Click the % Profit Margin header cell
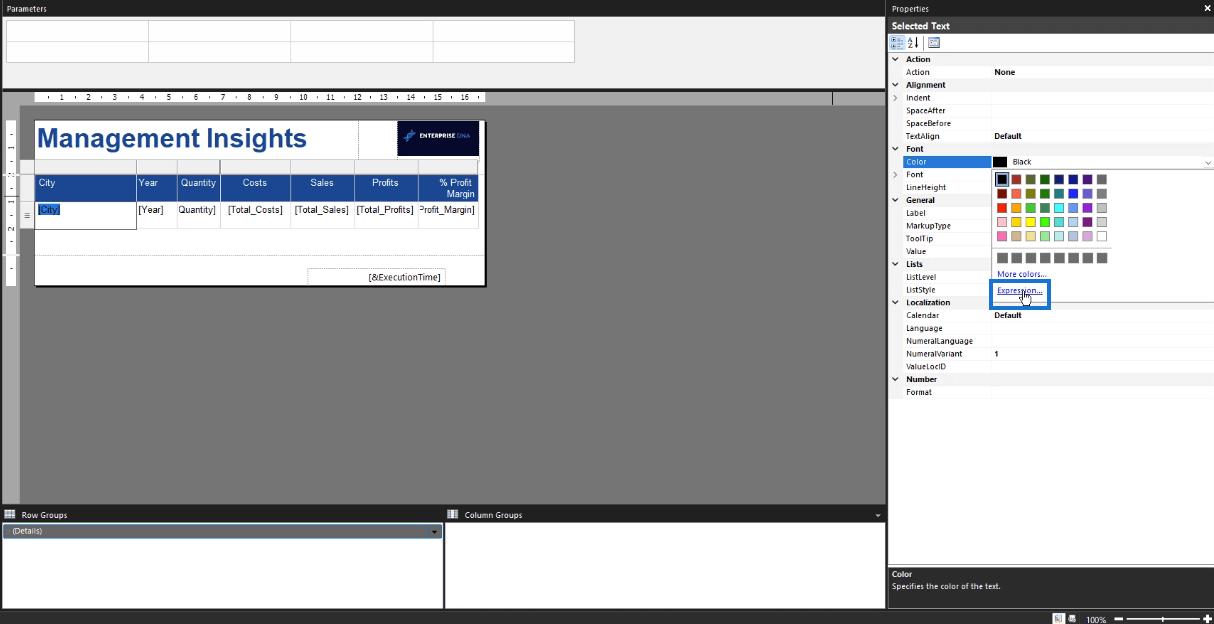The image size is (1214, 624). (448, 188)
